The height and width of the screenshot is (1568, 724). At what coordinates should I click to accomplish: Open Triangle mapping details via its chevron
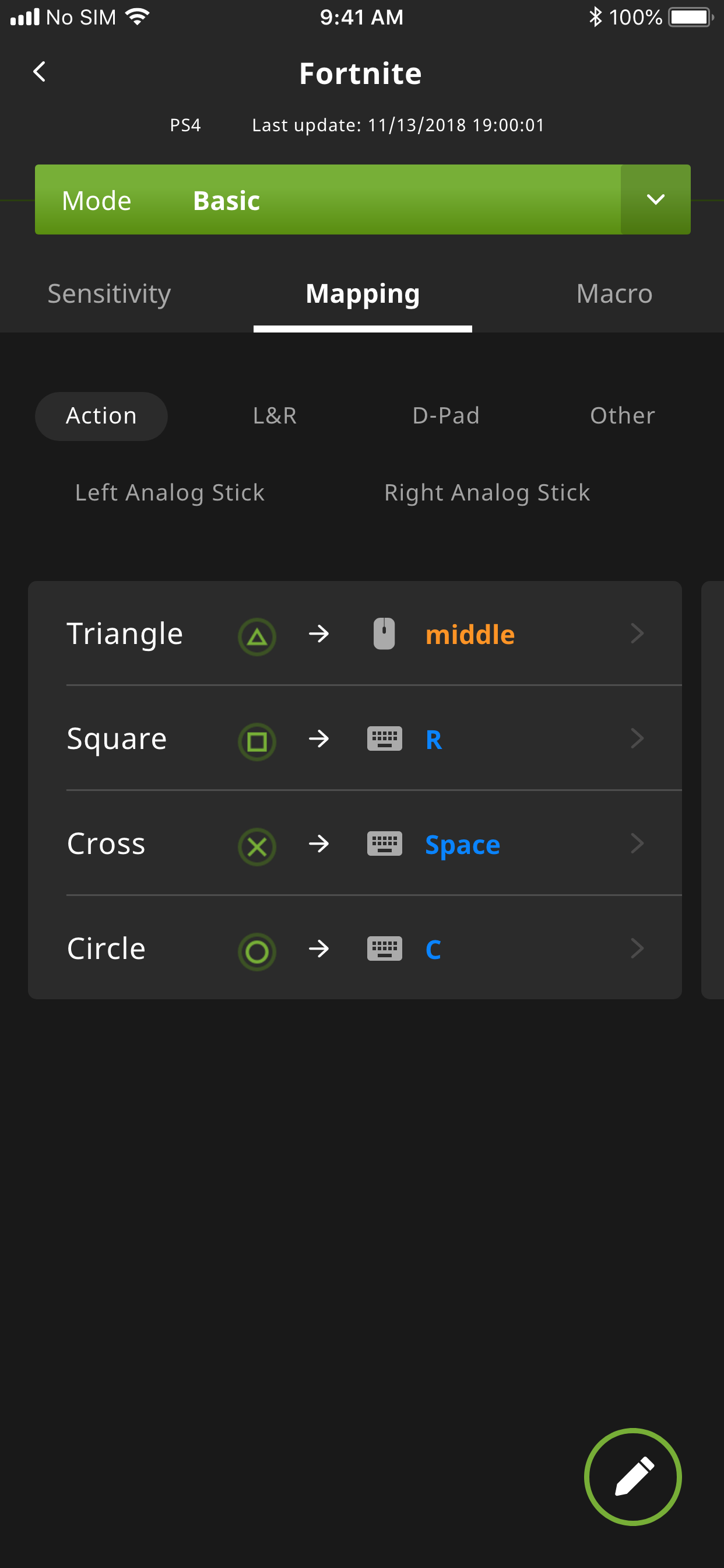(x=638, y=633)
